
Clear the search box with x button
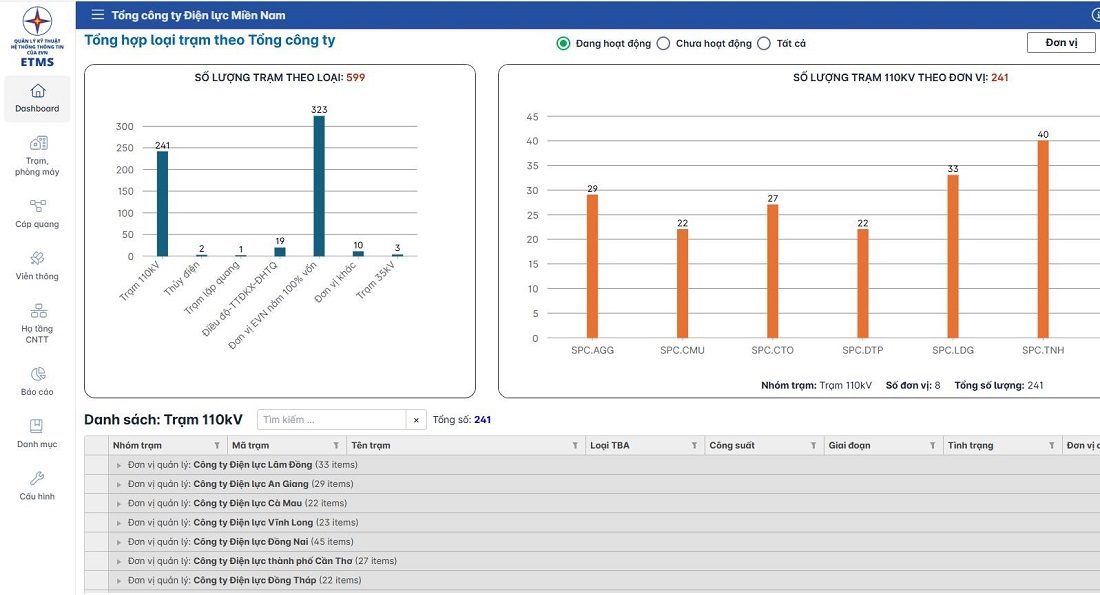[x=416, y=420]
